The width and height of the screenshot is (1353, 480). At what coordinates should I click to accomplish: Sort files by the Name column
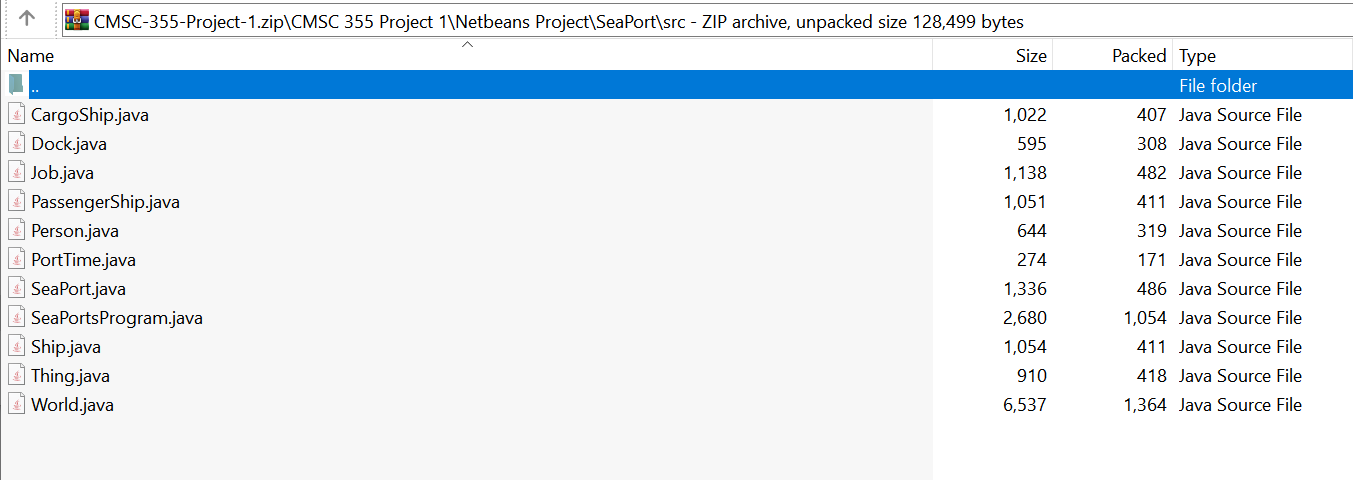pos(31,56)
